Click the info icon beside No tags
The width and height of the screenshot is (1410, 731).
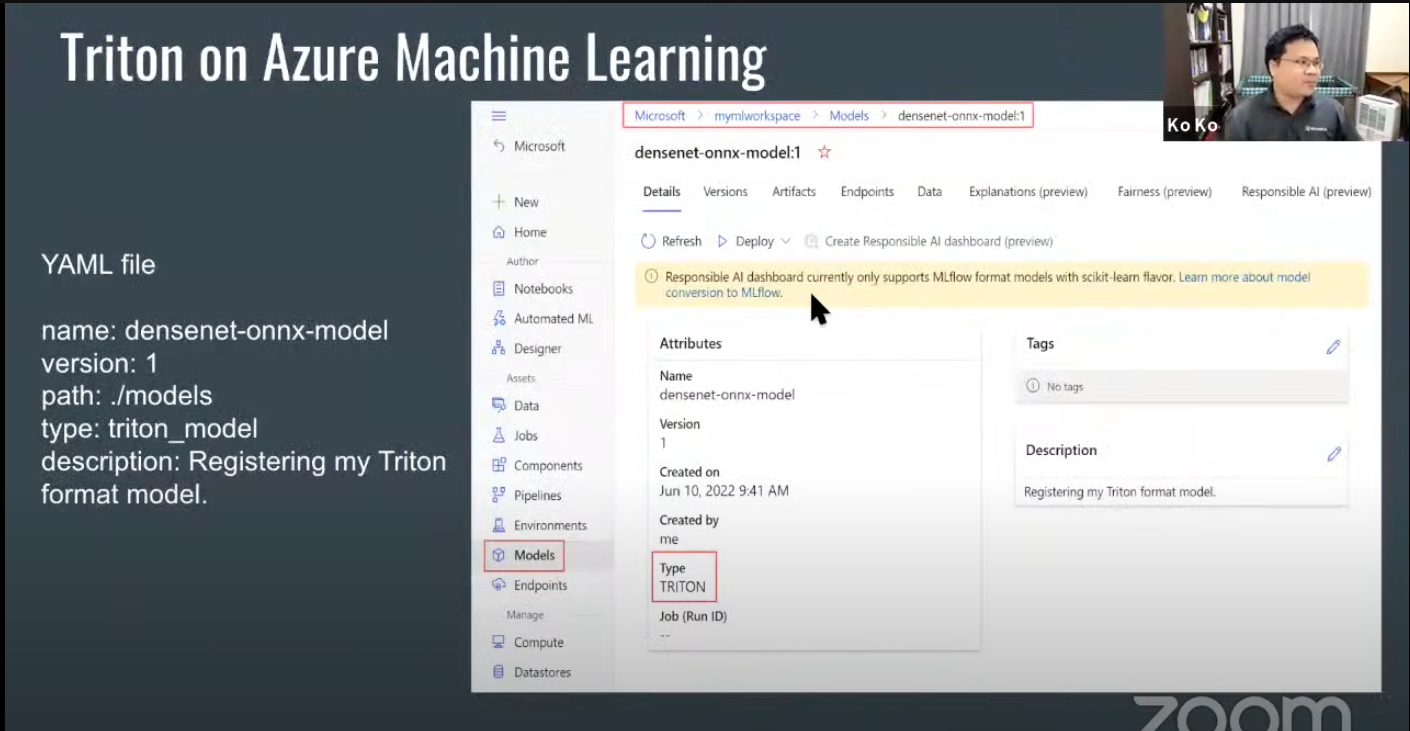tap(1033, 386)
